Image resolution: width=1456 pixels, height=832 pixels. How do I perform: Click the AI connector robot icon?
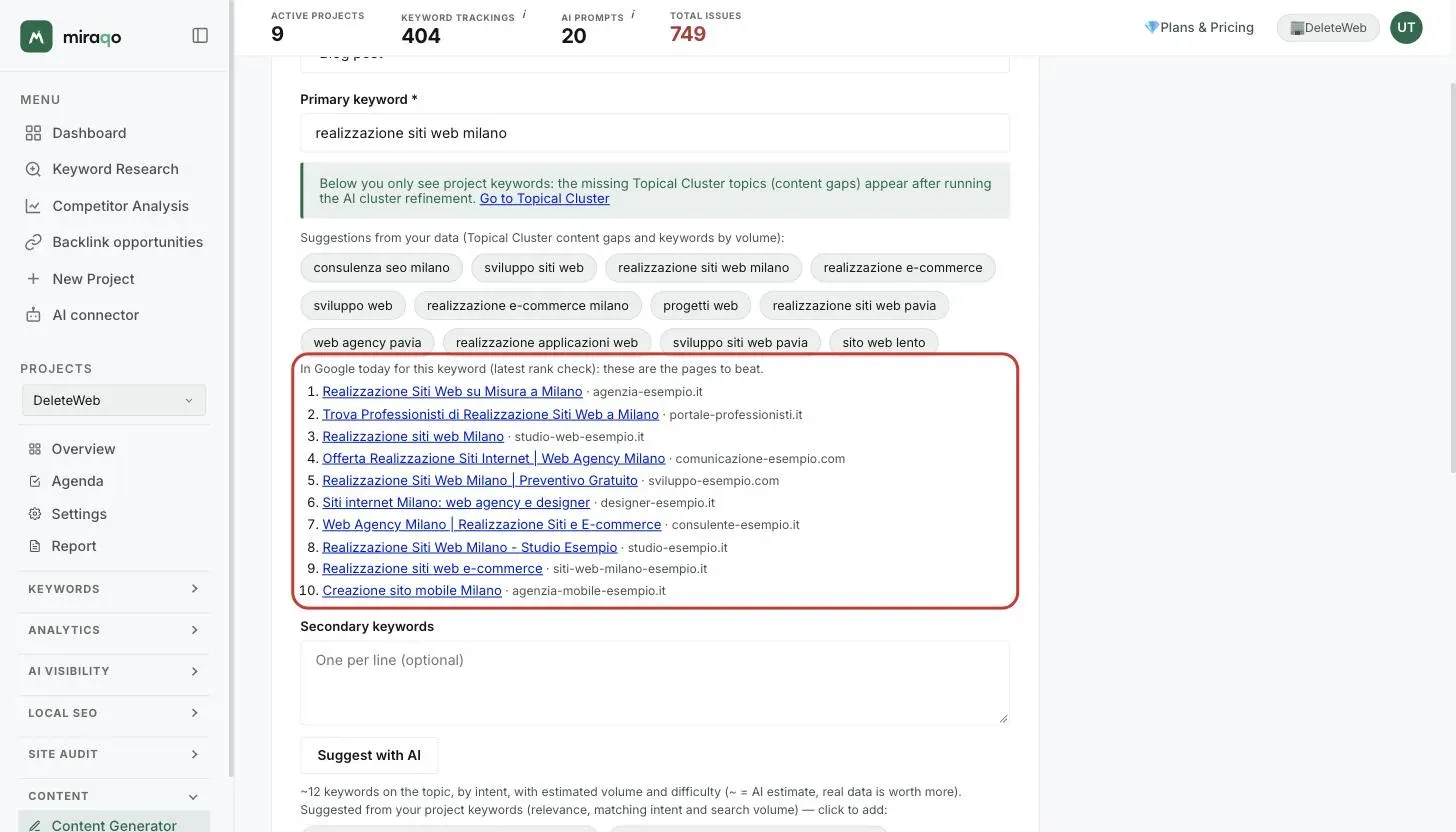pos(33,315)
